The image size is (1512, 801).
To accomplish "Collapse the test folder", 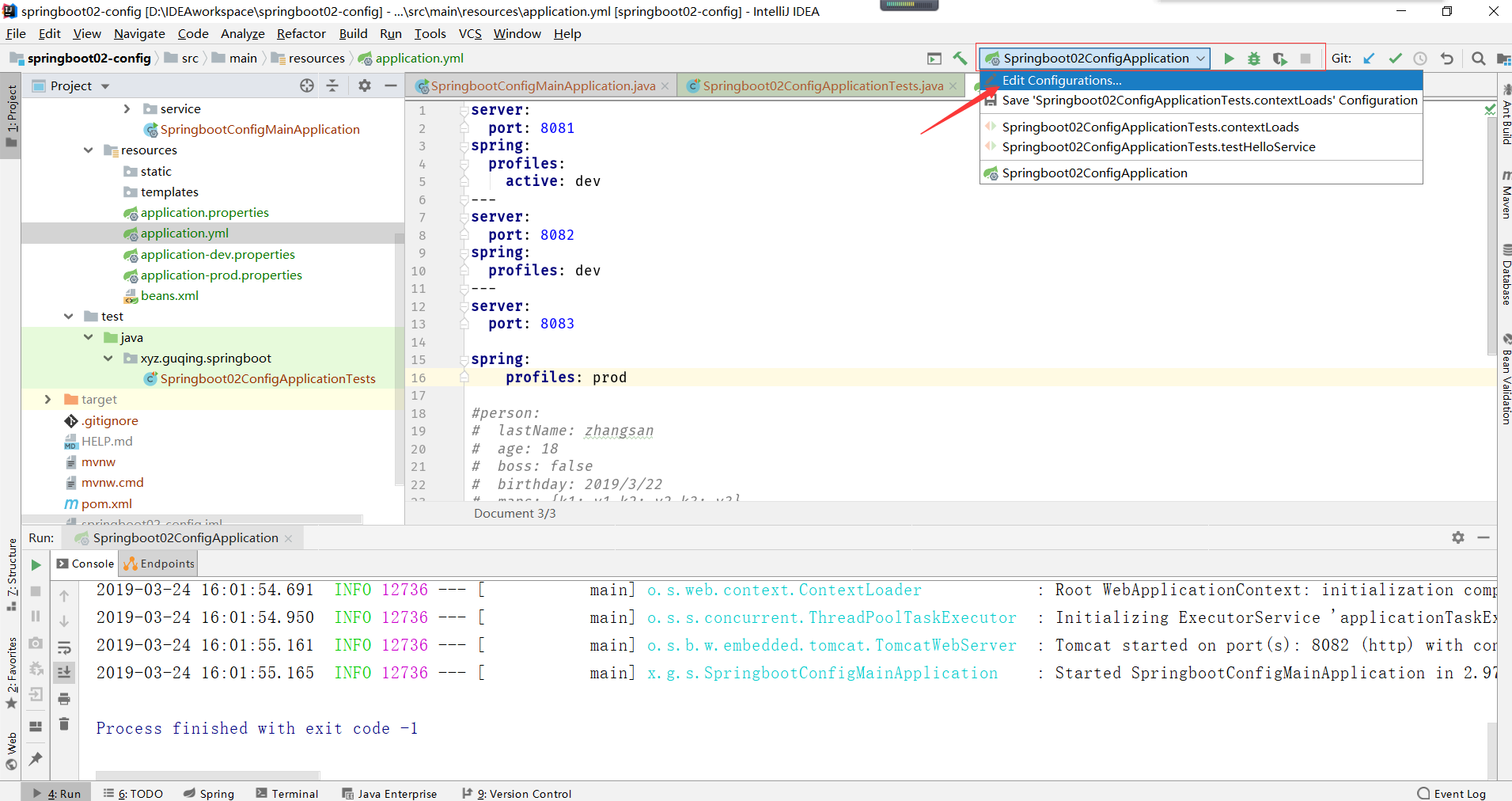I will coord(68,317).
